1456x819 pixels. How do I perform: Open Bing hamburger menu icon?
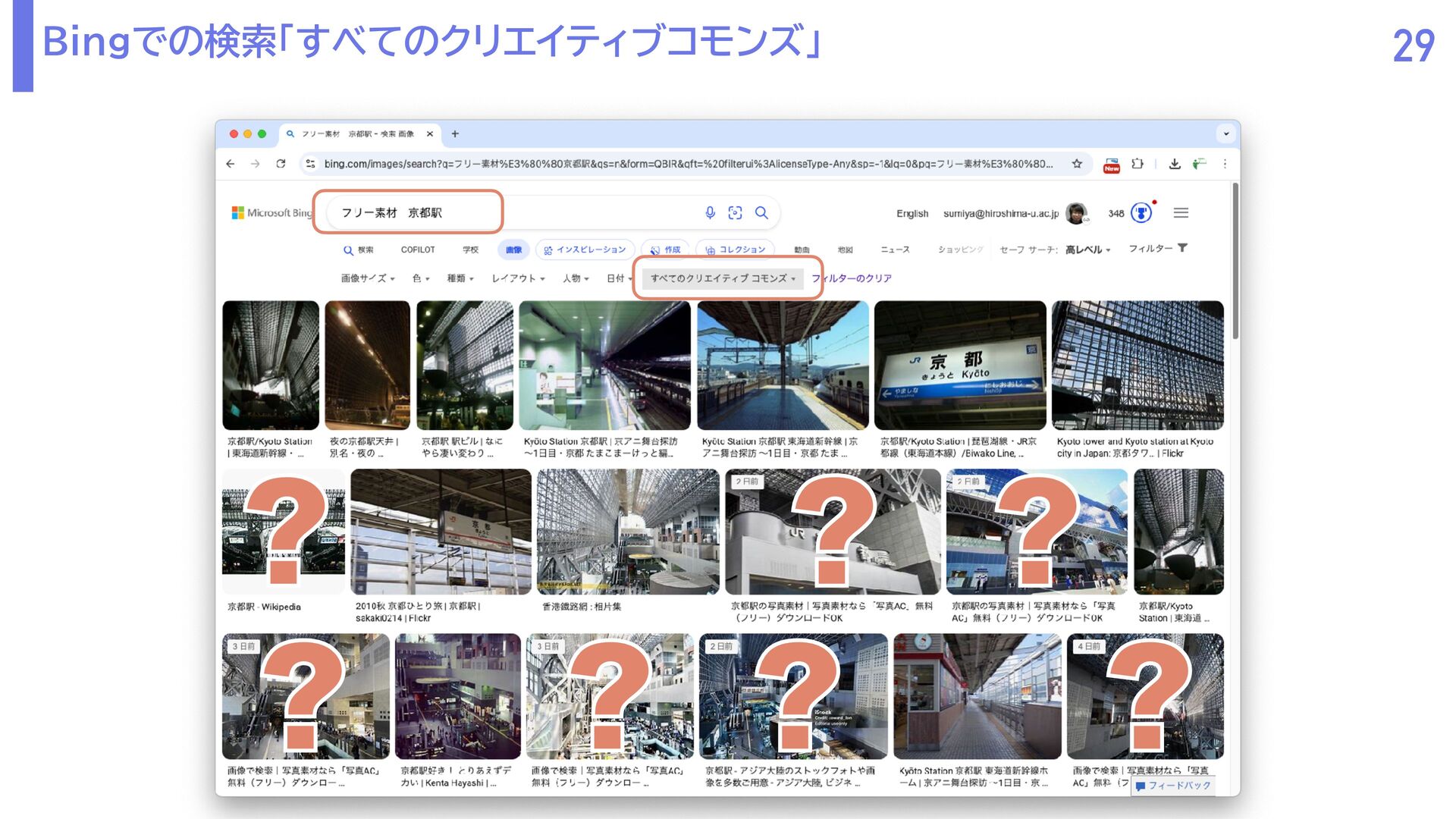(1181, 213)
